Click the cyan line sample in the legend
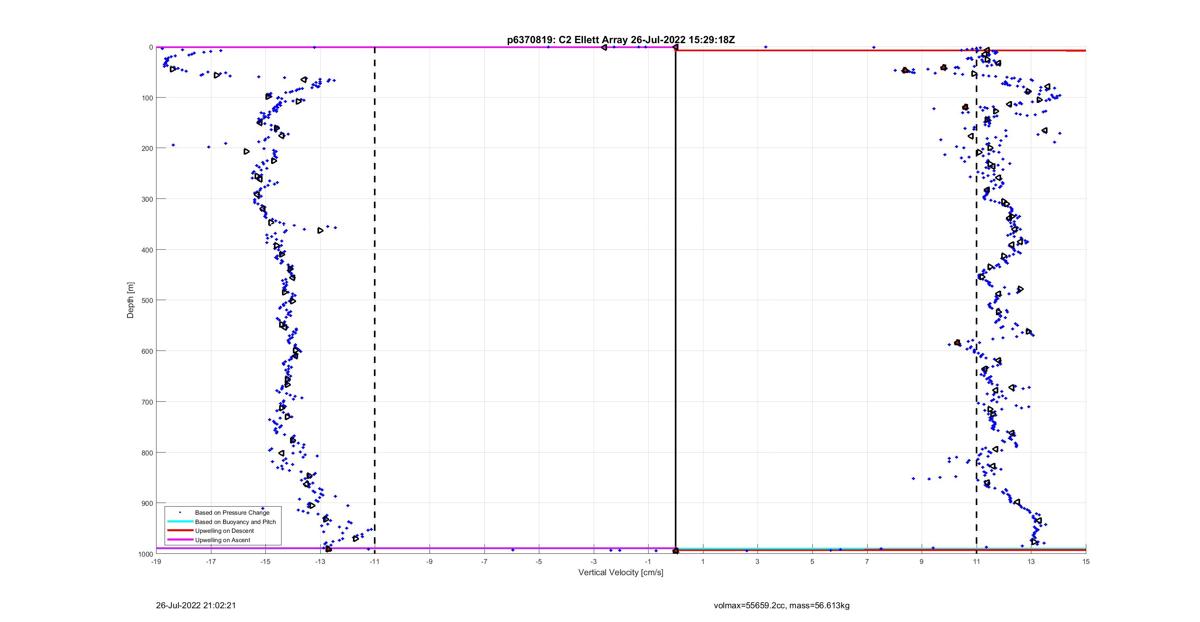Screen dimensions: 1200x622 180,521
